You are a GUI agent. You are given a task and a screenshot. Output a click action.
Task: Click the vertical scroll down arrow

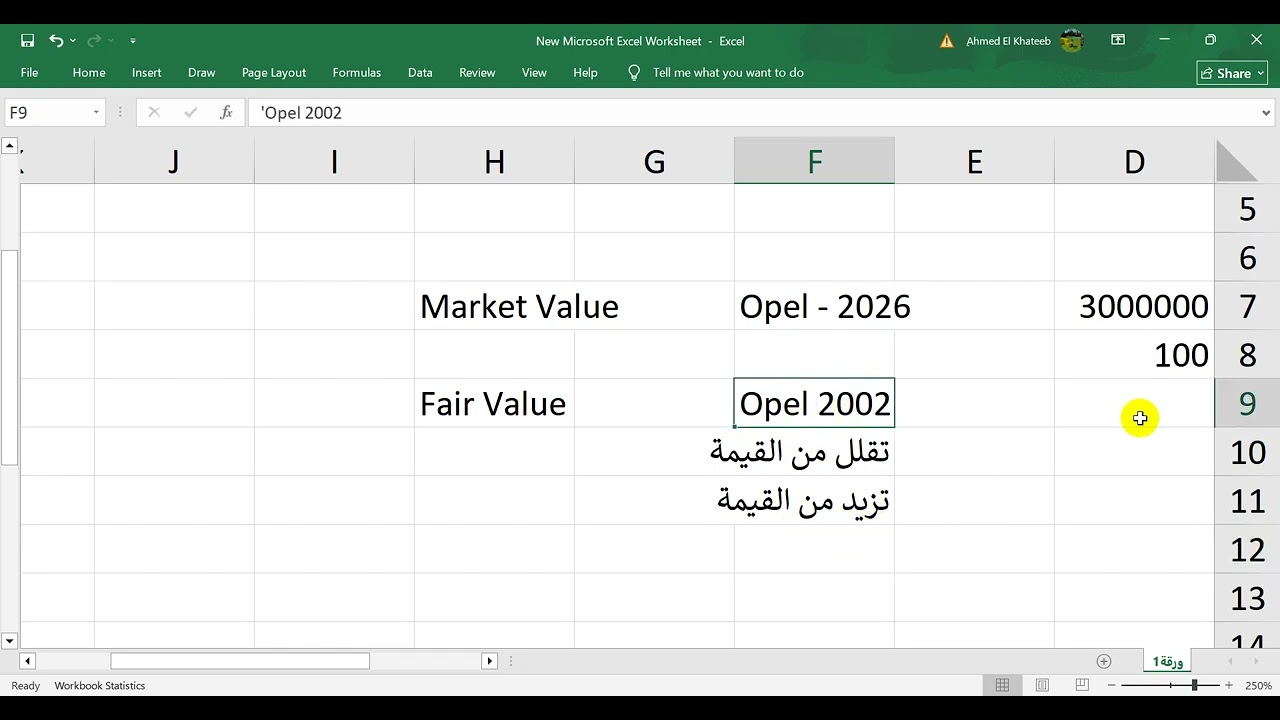(9, 641)
